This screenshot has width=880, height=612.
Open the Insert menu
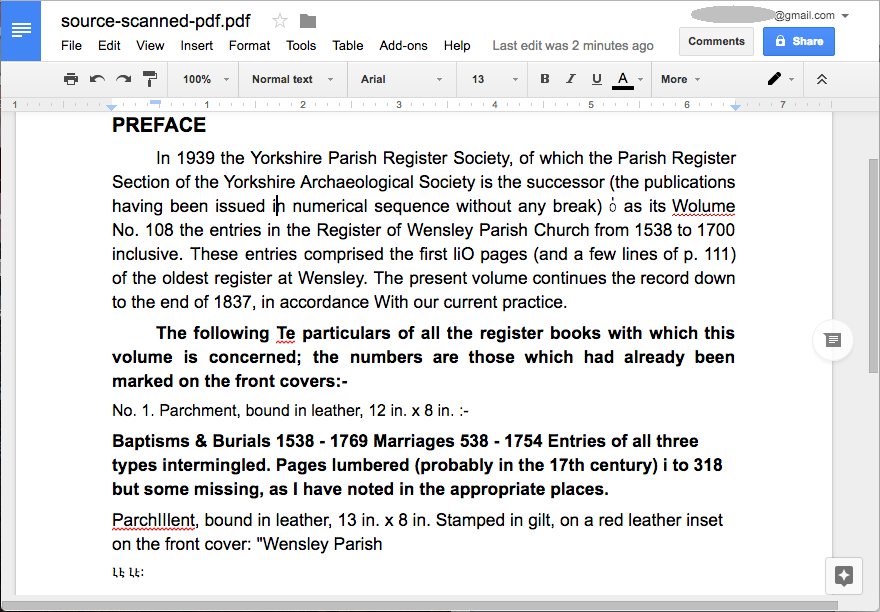197,45
